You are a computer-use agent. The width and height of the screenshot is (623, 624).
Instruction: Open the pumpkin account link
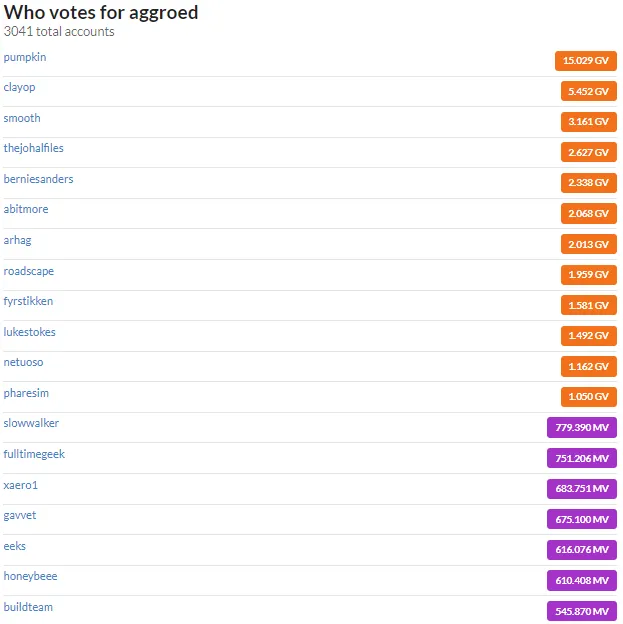pyautogui.click(x=25, y=57)
